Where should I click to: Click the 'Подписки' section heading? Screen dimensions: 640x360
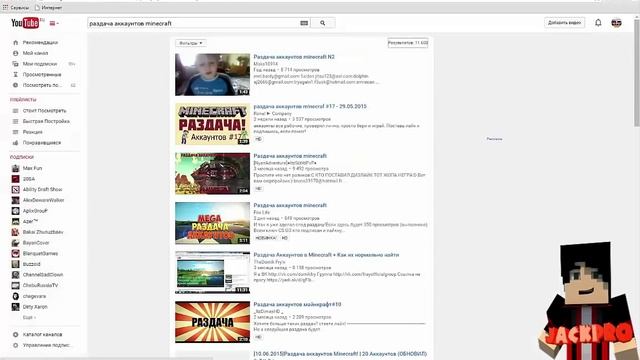[x=22, y=157]
